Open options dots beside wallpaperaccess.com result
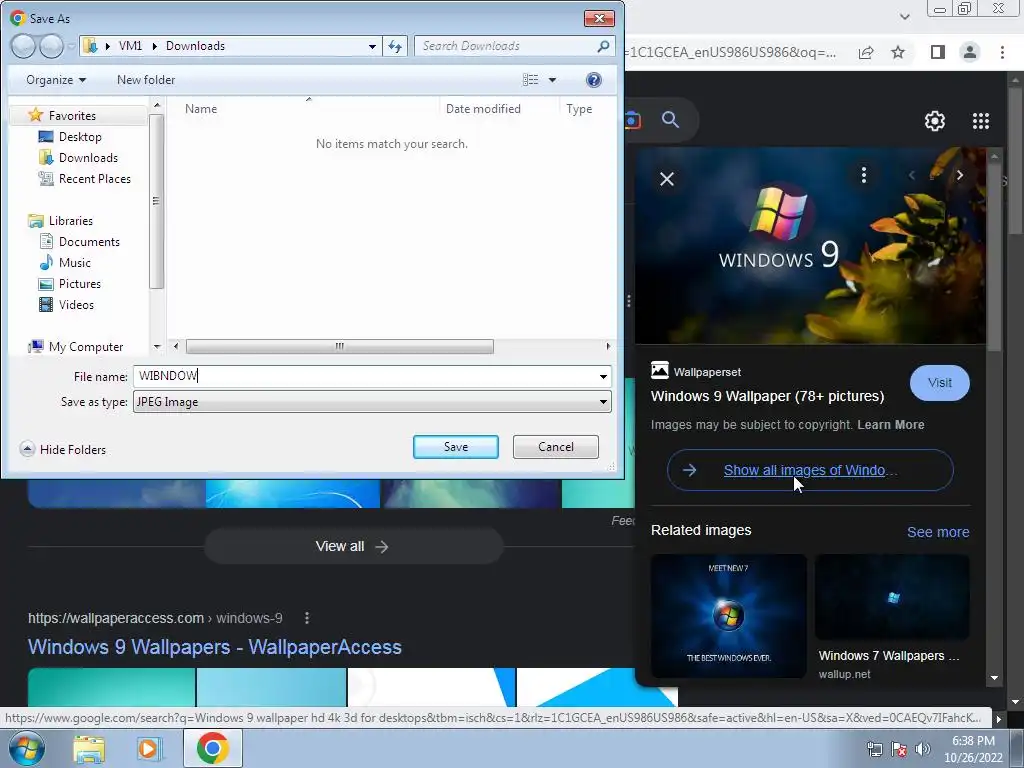This screenshot has width=1024, height=768. [306, 618]
